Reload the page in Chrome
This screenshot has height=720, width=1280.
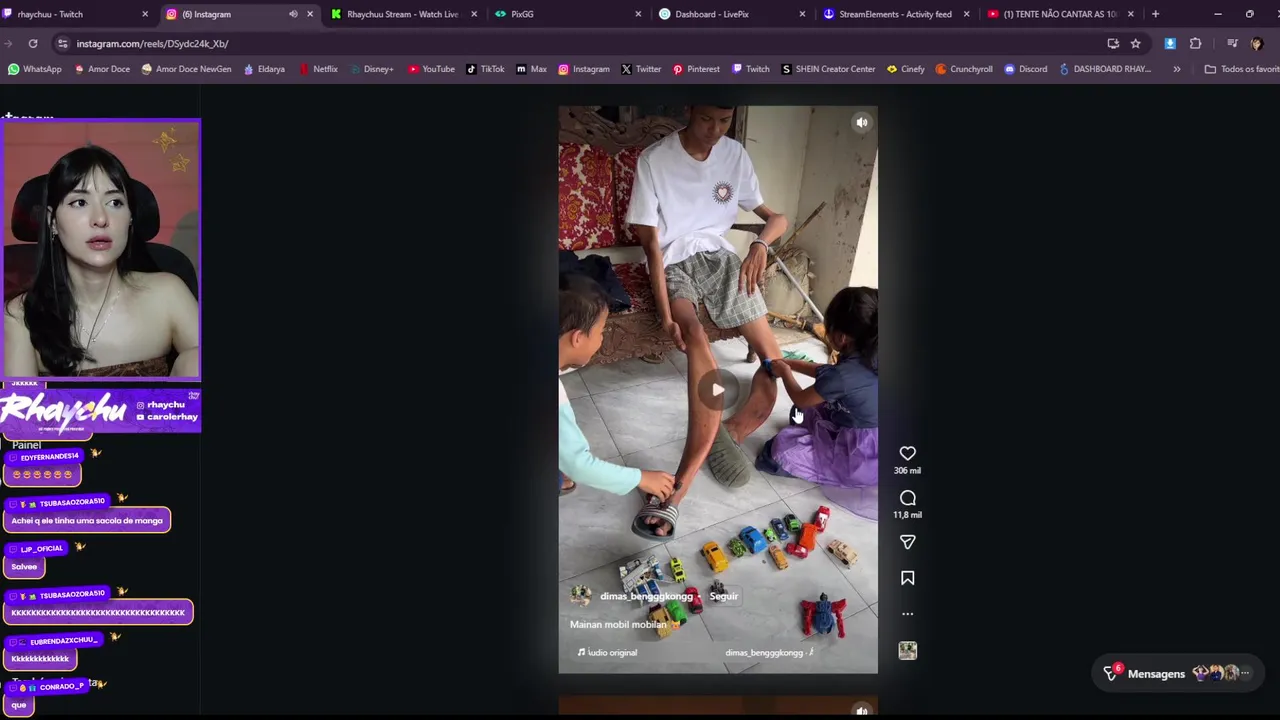point(33,43)
